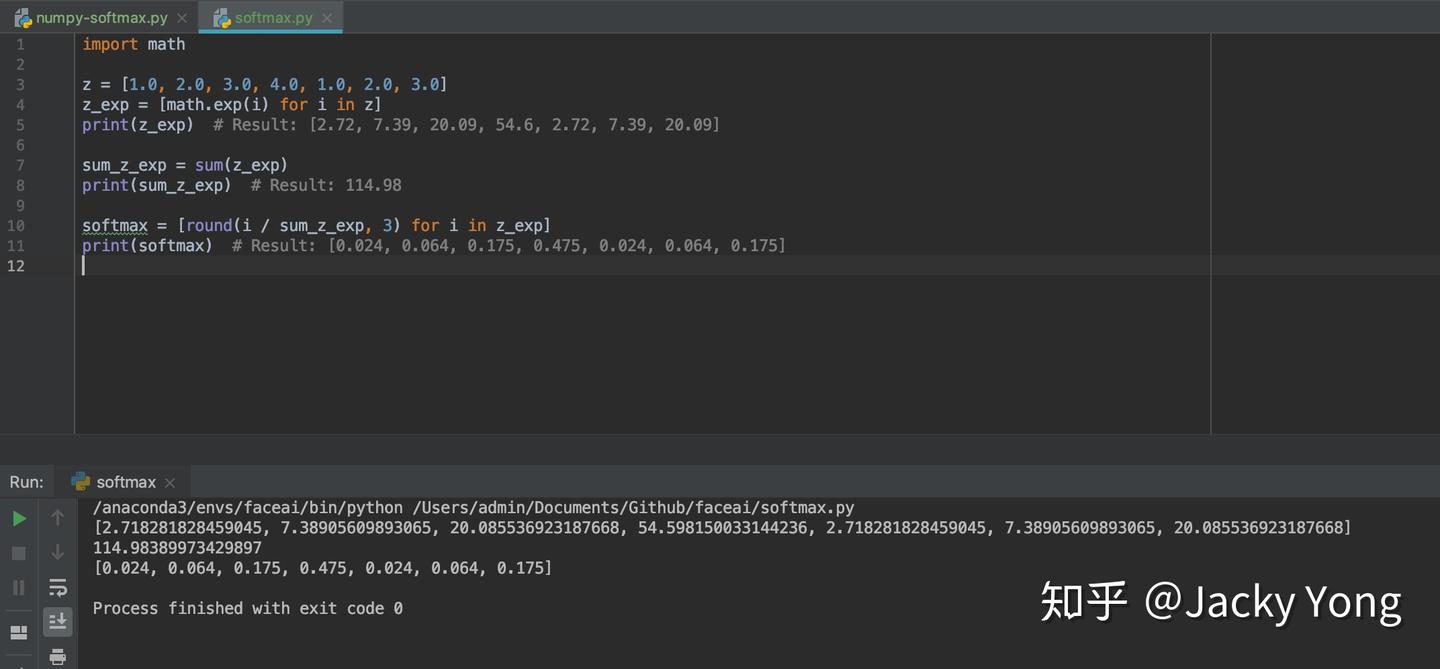Viewport: 1440px width, 669px height.
Task: Select the softmax.py editor tab
Action: [274, 18]
